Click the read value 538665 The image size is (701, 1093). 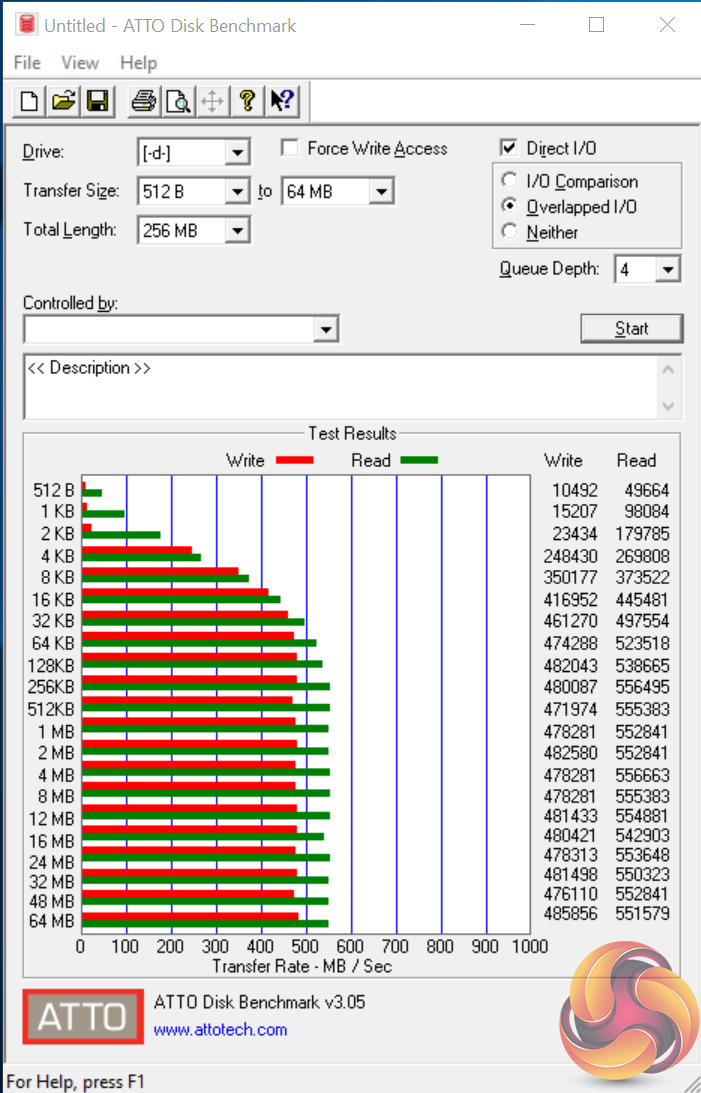tap(642, 666)
